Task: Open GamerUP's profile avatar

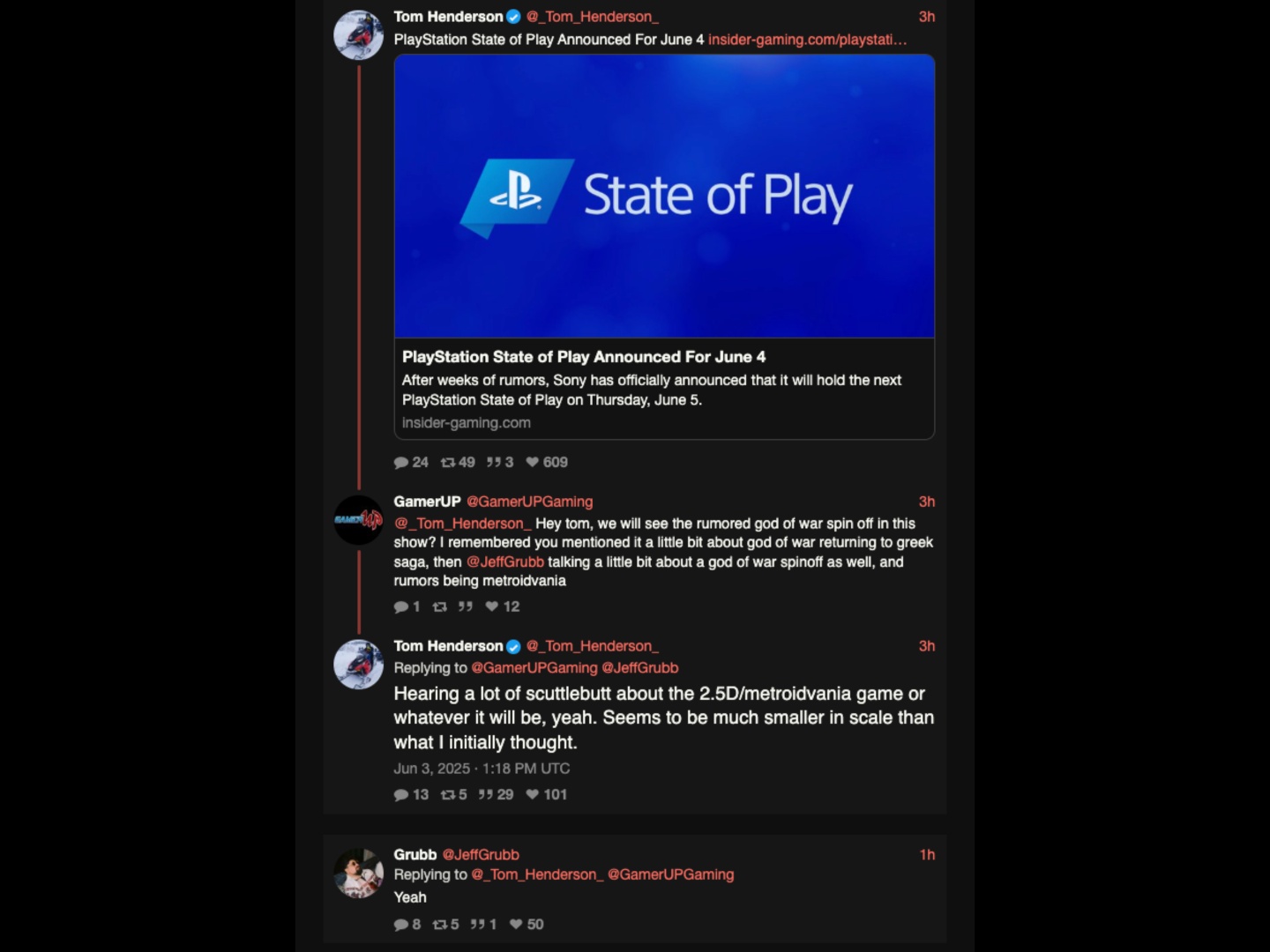Action: click(358, 520)
